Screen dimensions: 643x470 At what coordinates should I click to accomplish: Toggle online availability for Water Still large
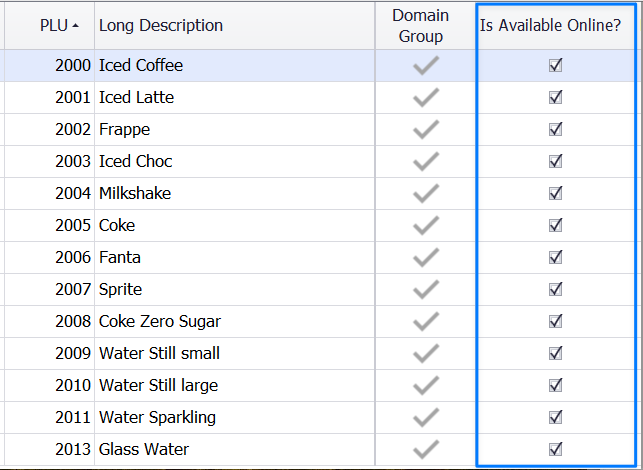pos(556,386)
